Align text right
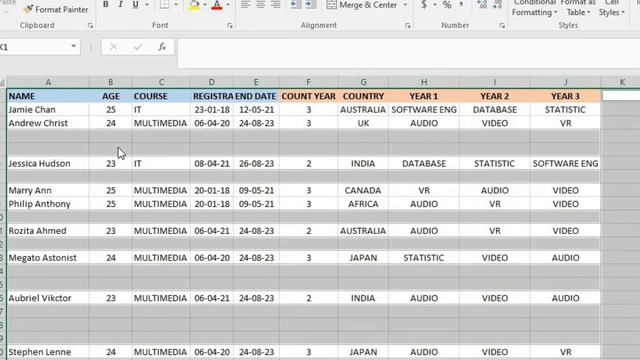This screenshot has width=640, height=360. [x=276, y=5]
